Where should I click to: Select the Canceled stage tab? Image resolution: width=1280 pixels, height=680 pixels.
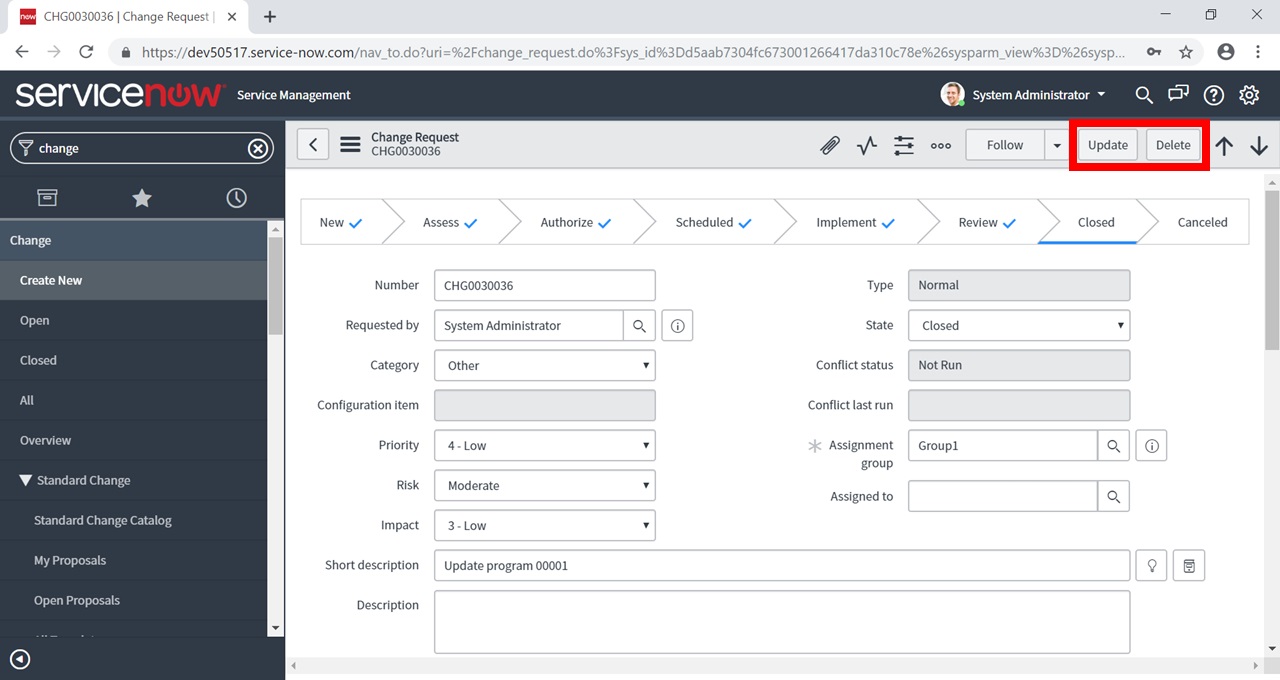[x=1202, y=223]
